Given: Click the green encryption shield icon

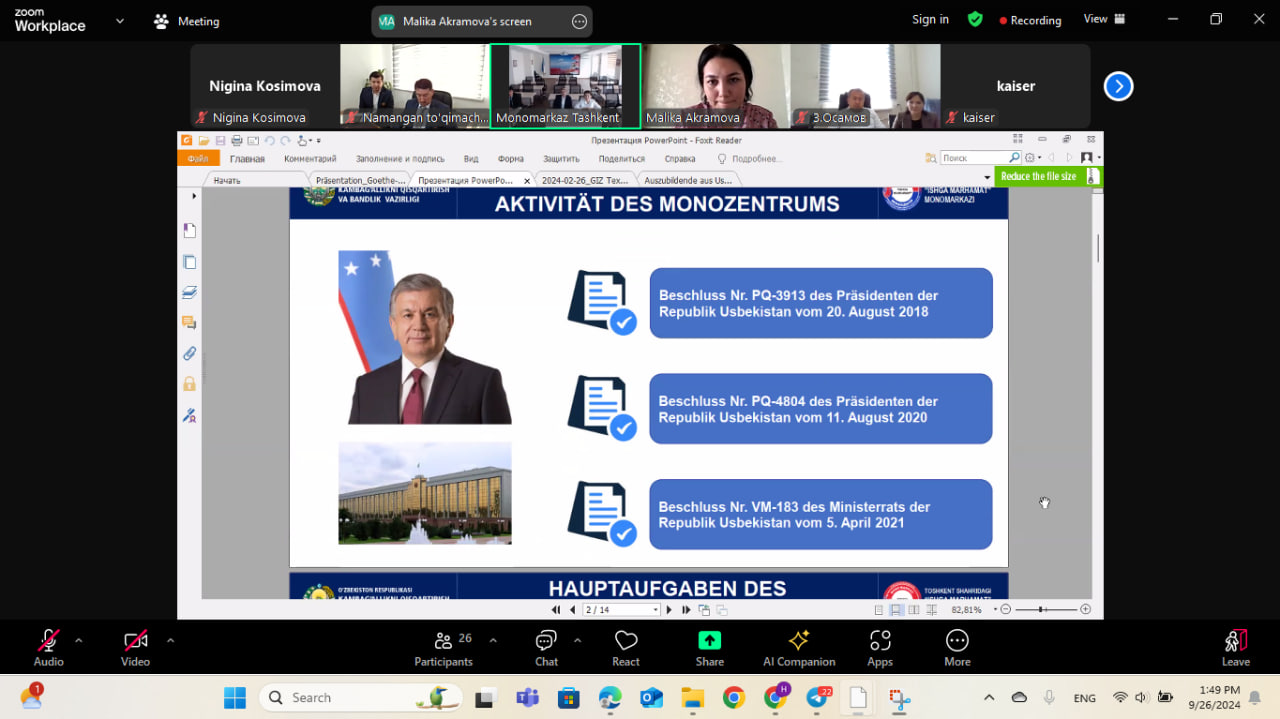Looking at the screenshot, I should (975, 19).
